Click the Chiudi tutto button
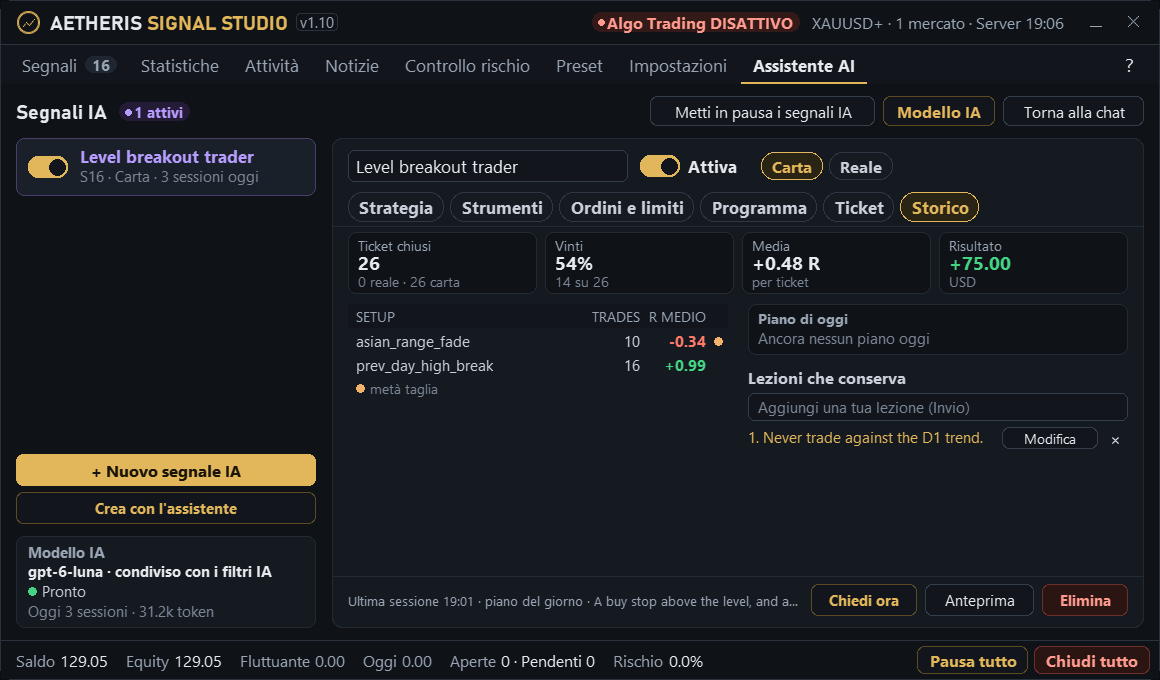This screenshot has height=680, width=1160. click(1091, 661)
